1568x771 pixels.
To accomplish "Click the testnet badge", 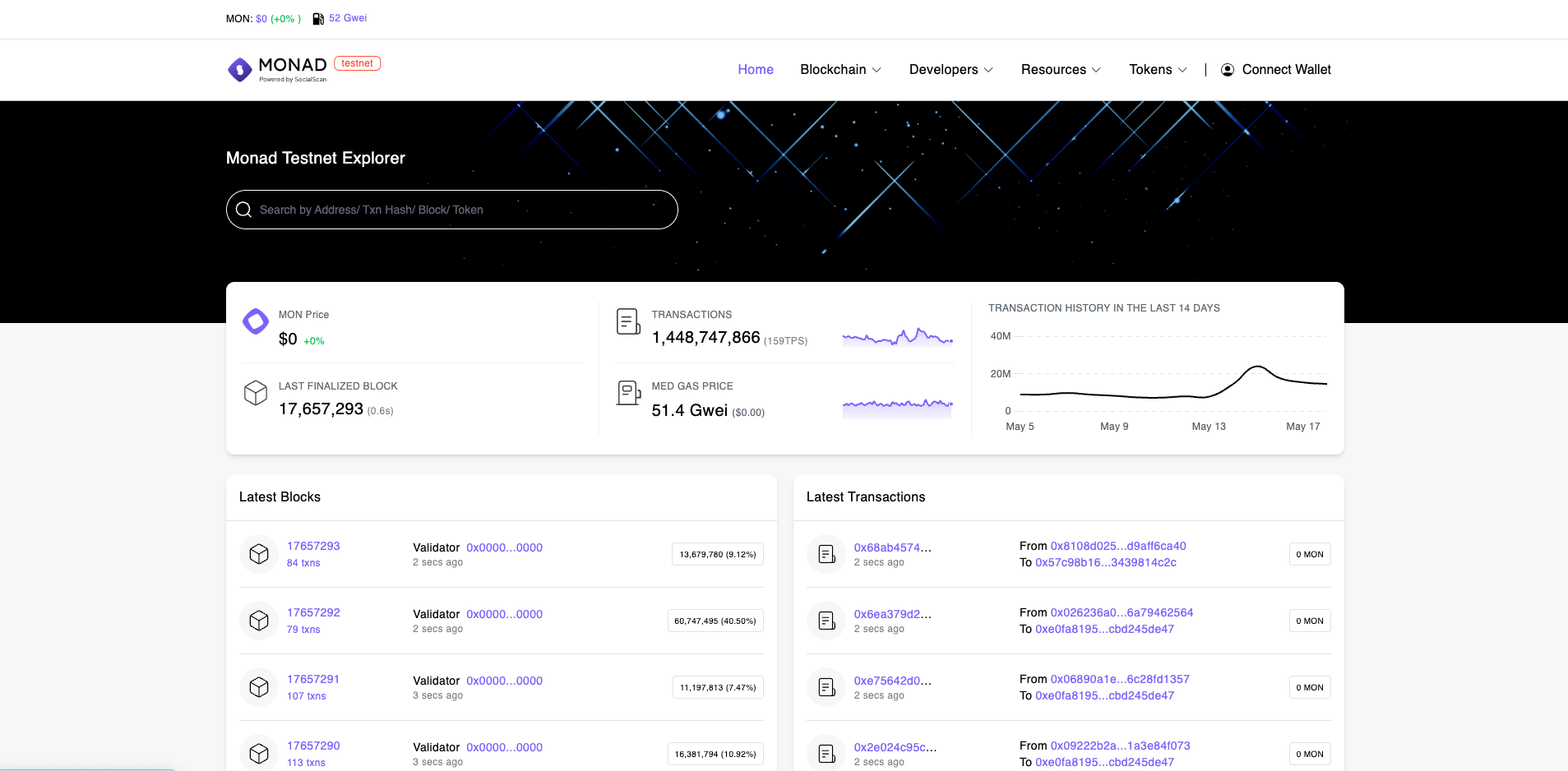I will click(358, 63).
